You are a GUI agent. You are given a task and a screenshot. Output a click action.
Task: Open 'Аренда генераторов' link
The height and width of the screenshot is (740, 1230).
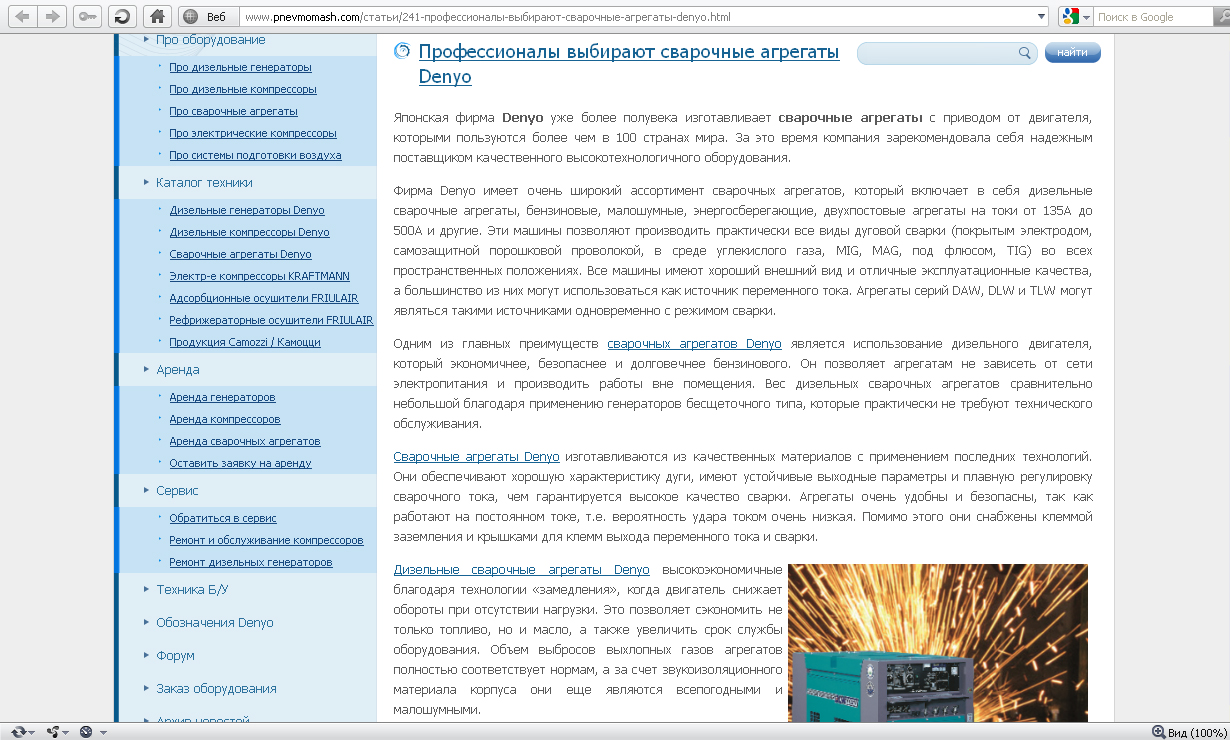(x=222, y=397)
